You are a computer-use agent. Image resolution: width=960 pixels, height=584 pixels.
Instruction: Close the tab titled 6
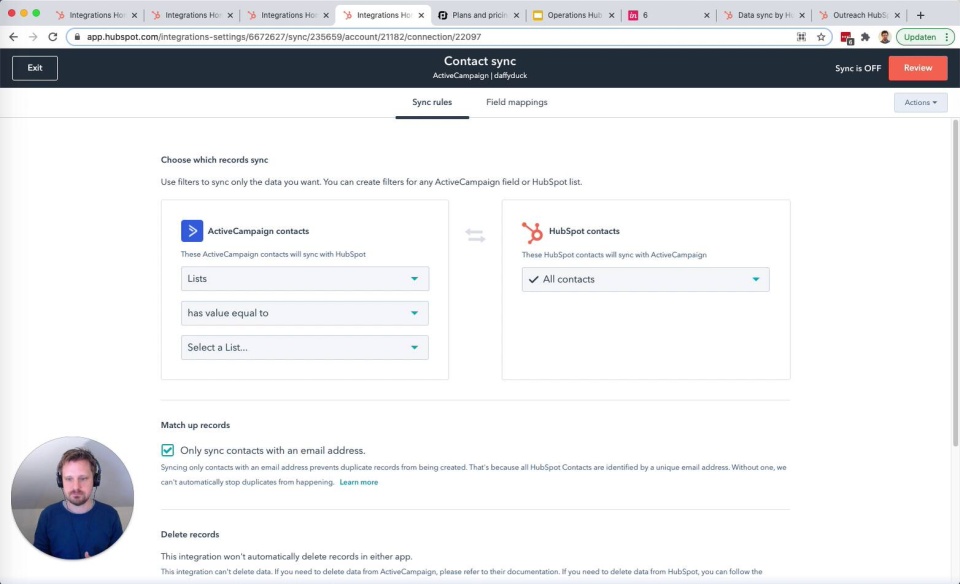707,15
